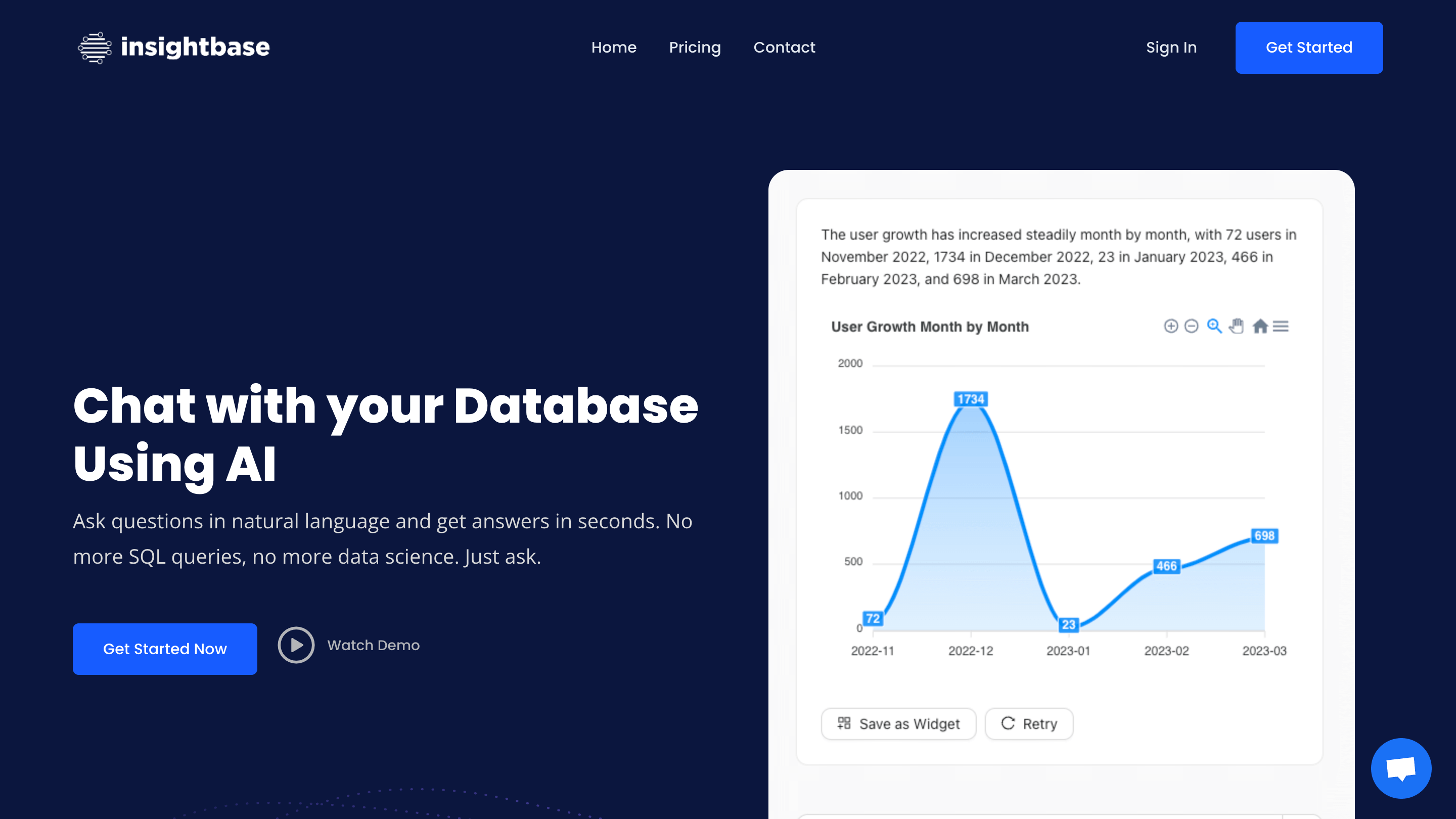Viewport: 1456px width, 819px height.
Task: Navigate to the Contact page
Action: 784,48
